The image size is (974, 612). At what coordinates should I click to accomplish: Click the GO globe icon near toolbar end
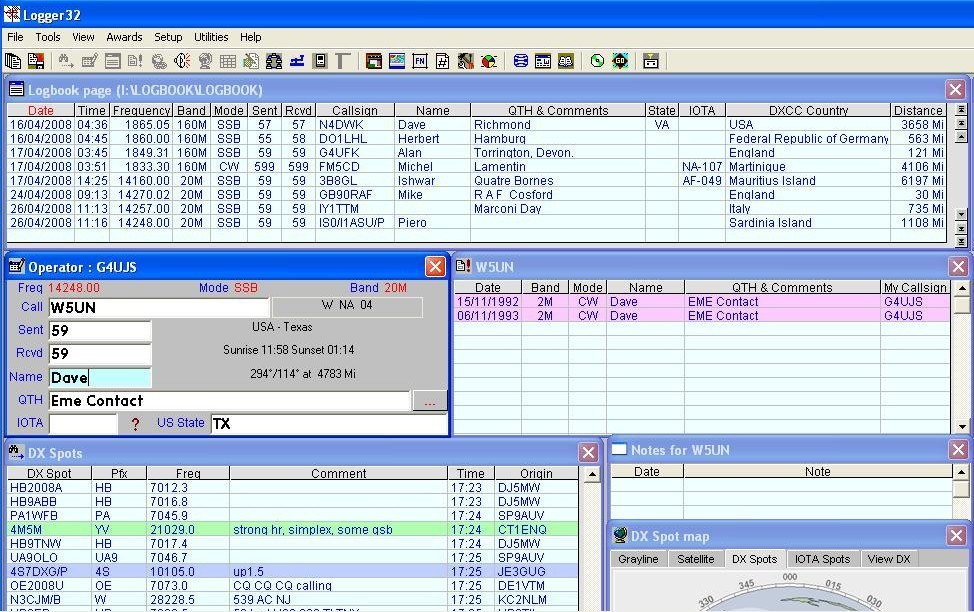[x=620, y=61]
